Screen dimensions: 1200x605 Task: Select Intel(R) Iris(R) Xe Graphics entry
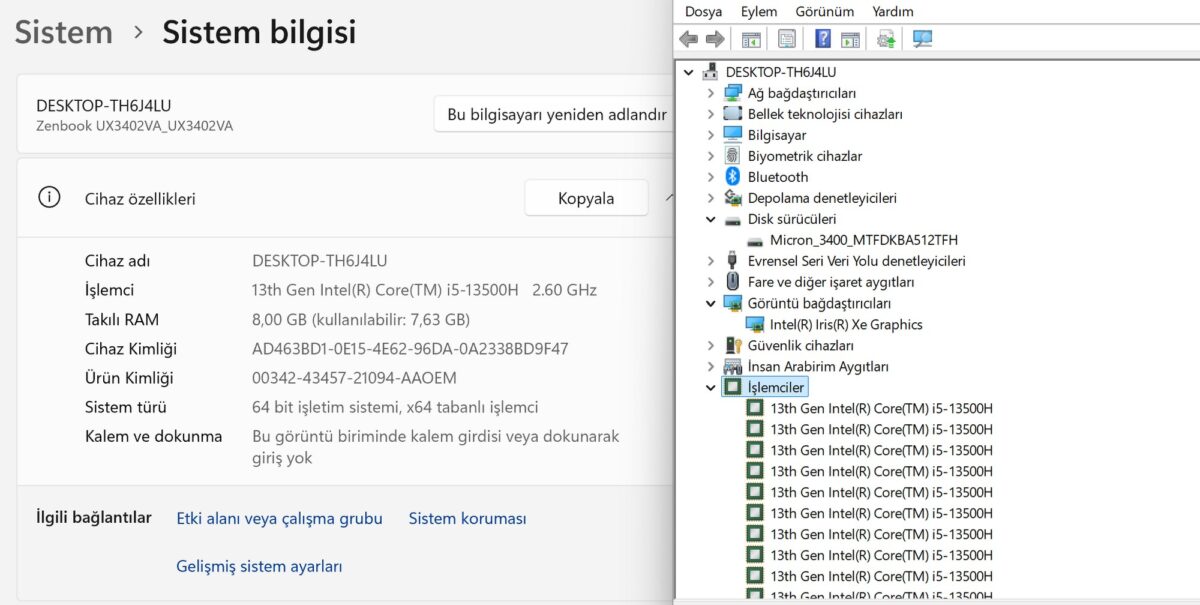[x=846, y=324]
